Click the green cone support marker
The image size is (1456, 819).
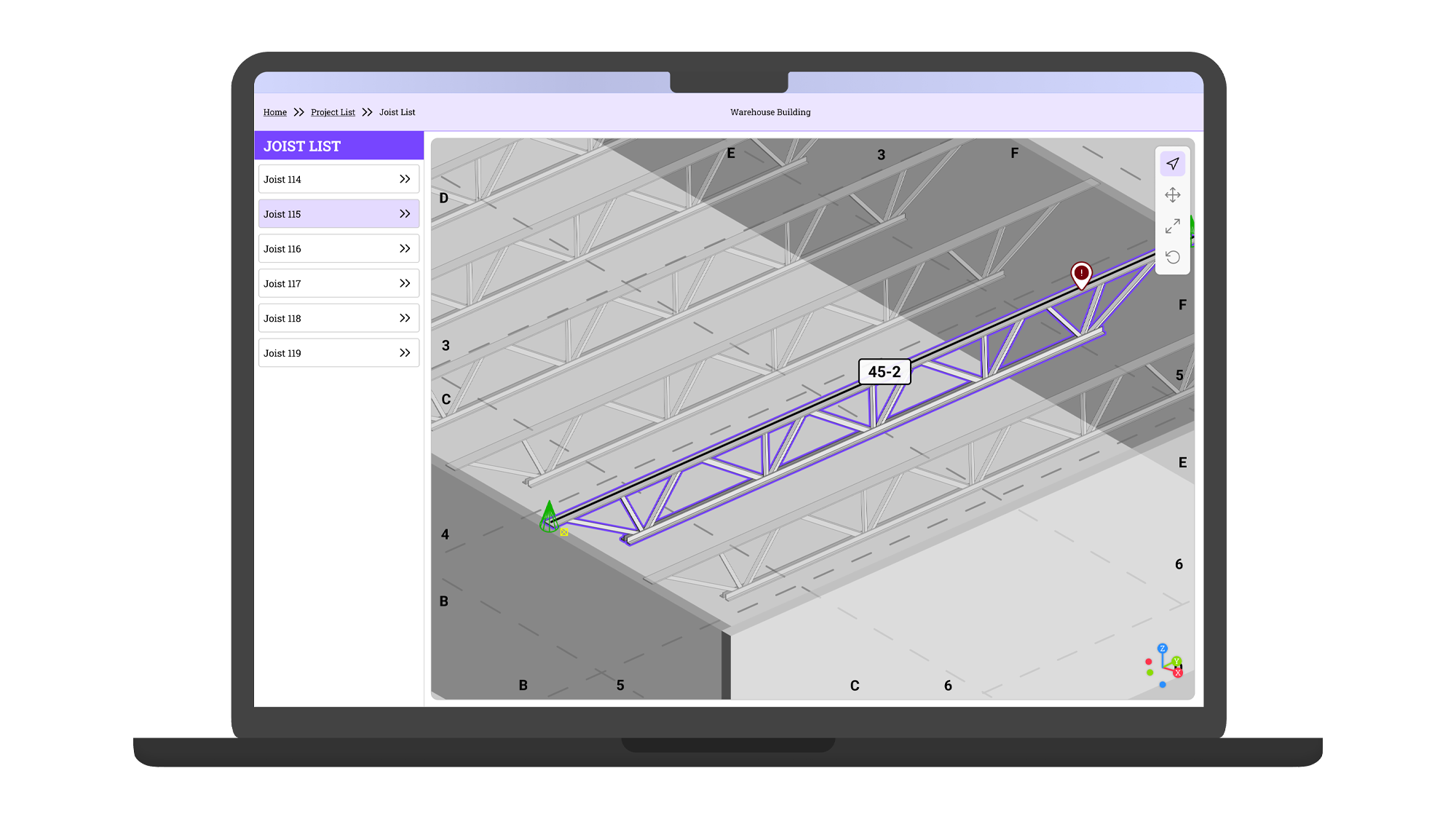pos(549,517)
